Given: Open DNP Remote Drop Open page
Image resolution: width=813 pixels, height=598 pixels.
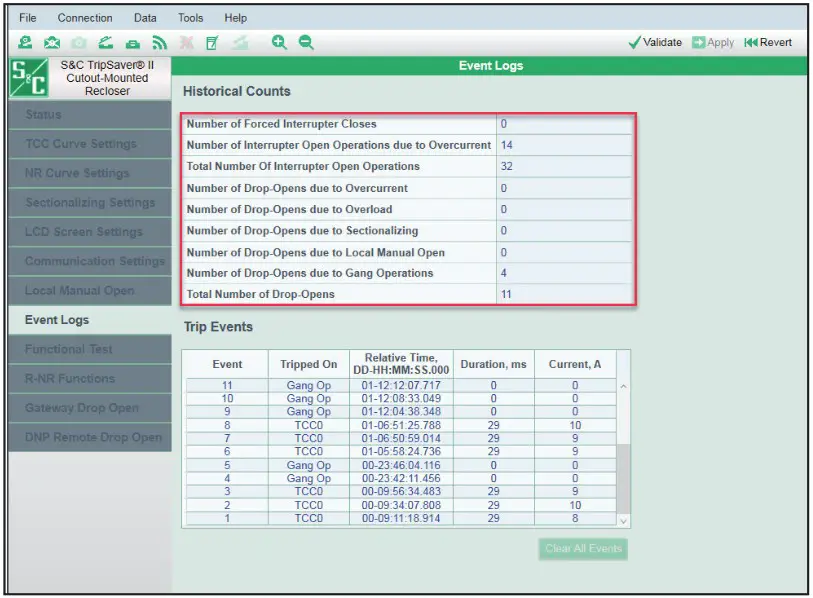Looking at the screenshot, I should tap(90, 437).
